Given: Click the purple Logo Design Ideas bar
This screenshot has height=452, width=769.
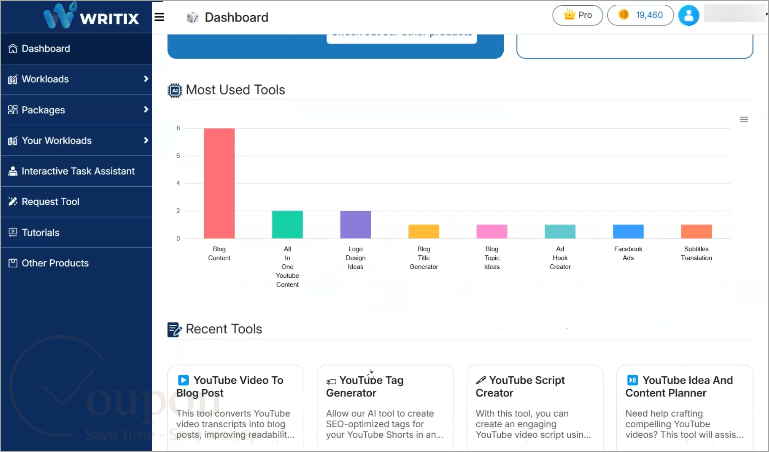Looking at the screenshot, I should coord(356,225).
